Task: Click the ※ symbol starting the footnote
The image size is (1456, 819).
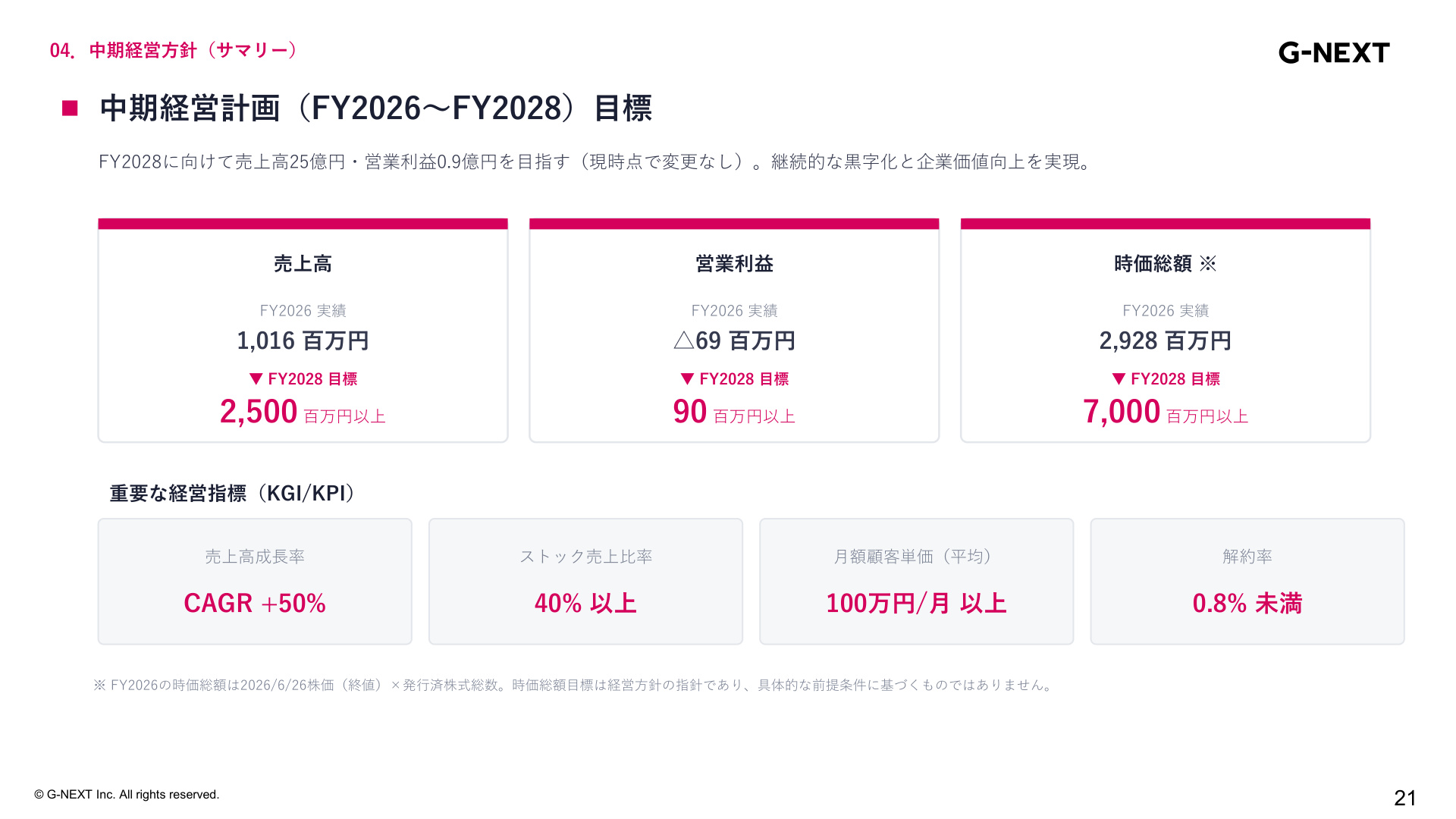Action: pos(99,685)
